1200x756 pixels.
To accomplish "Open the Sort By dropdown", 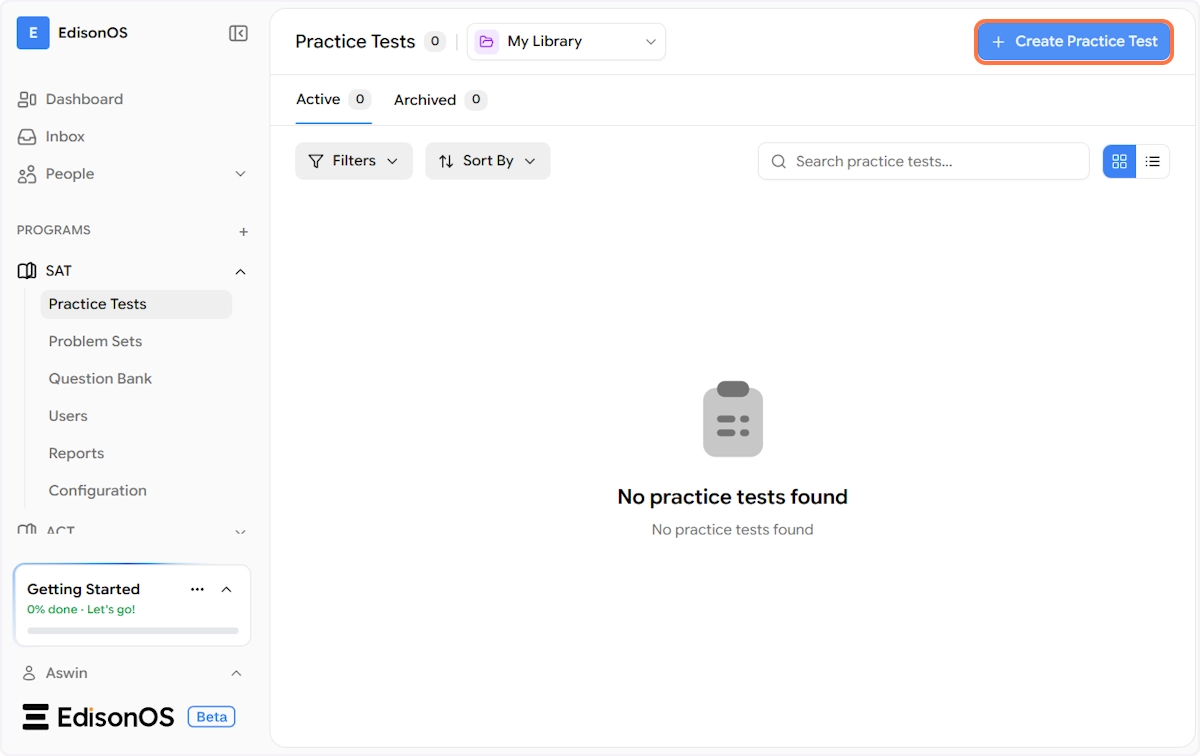I will 488,161.
